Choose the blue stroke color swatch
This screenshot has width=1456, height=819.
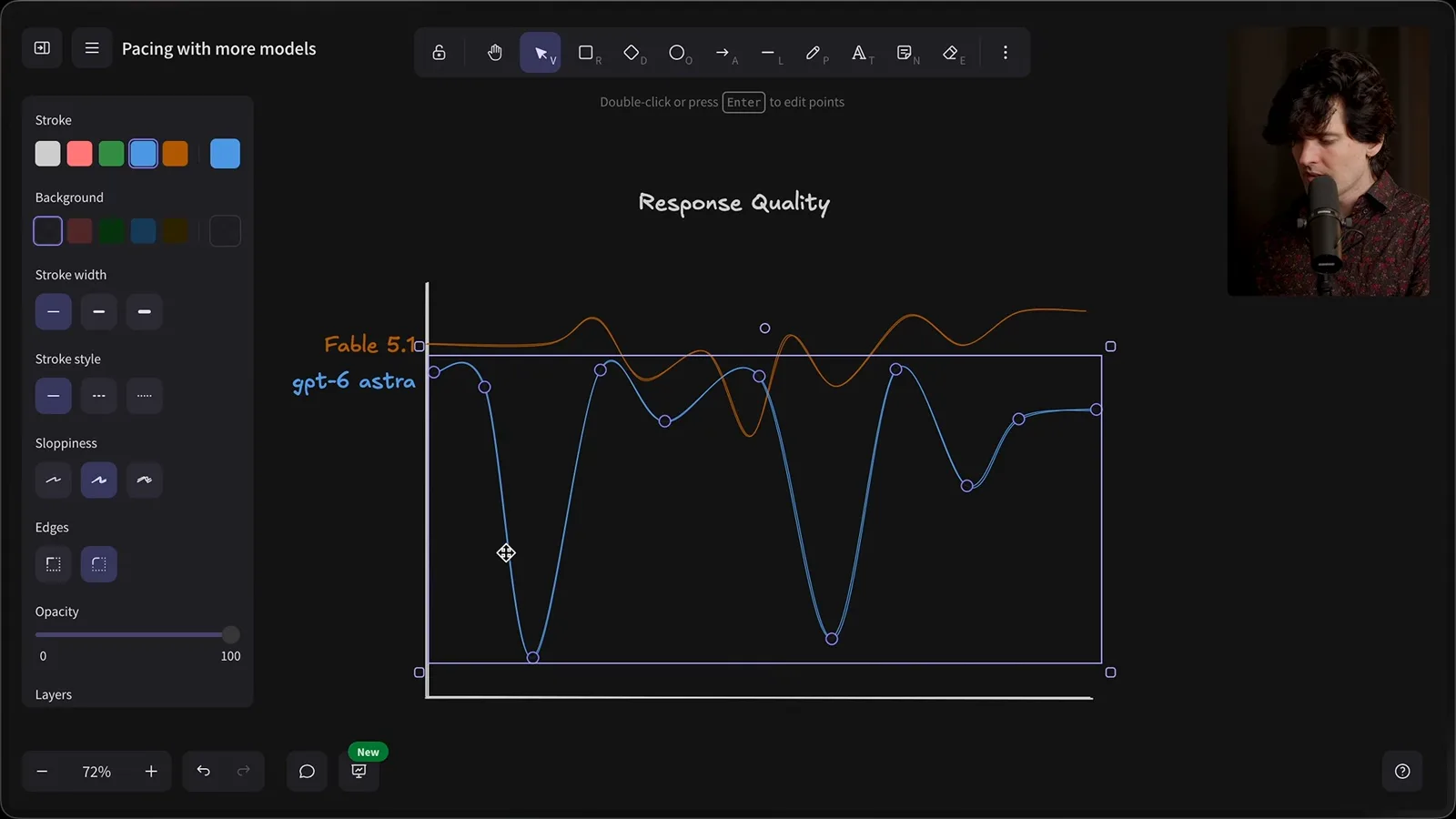pos(143,154)
